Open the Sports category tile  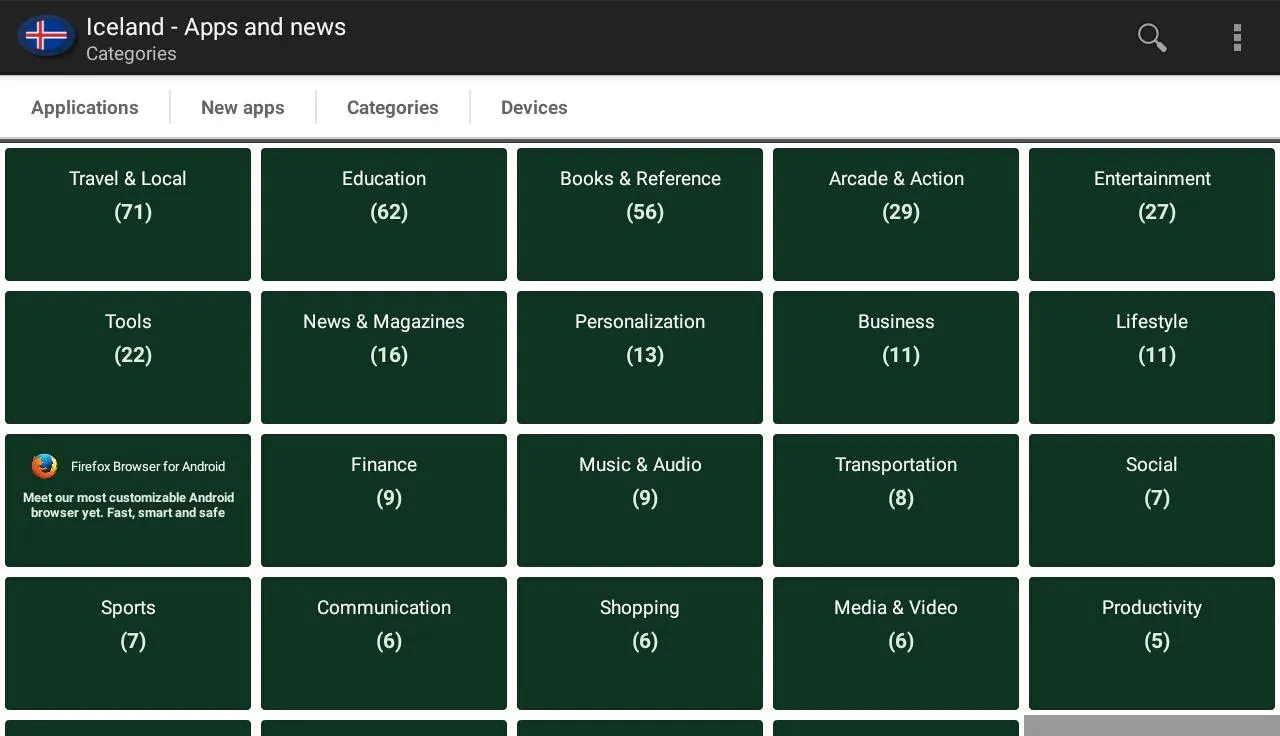click(128, 643)
